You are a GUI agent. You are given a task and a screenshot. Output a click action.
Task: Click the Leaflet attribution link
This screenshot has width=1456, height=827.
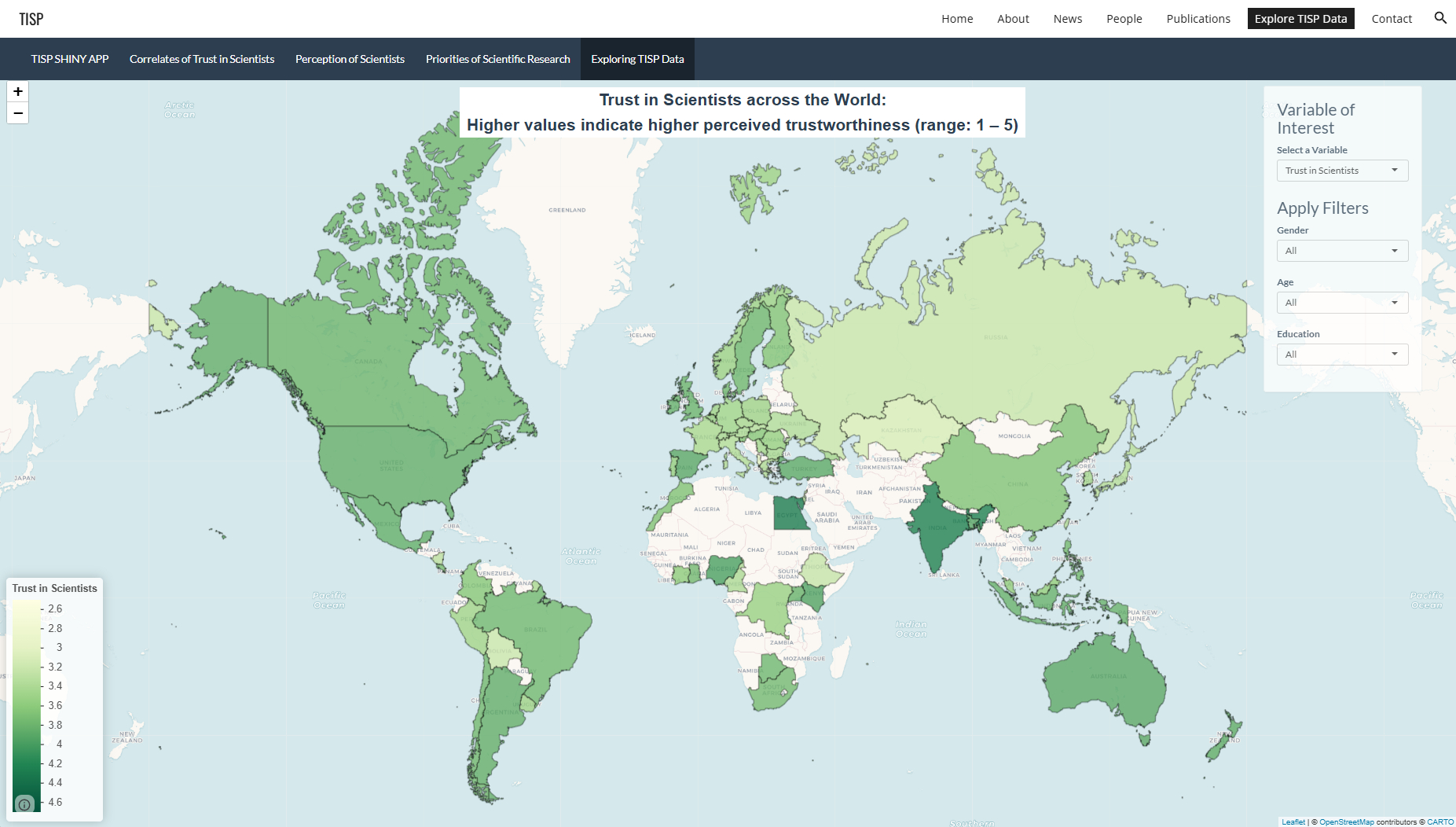pyautogui.click(x=1293, y=822)
